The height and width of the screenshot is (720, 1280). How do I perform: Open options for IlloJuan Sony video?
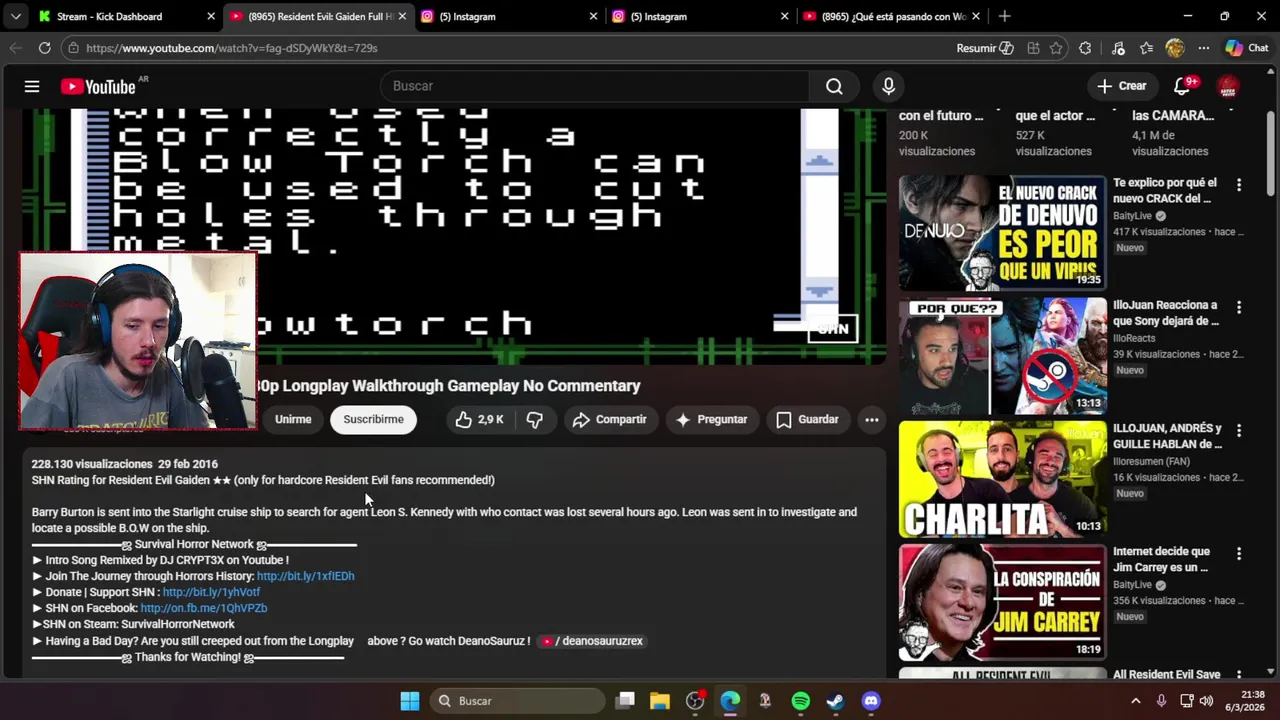[1239, 307]
